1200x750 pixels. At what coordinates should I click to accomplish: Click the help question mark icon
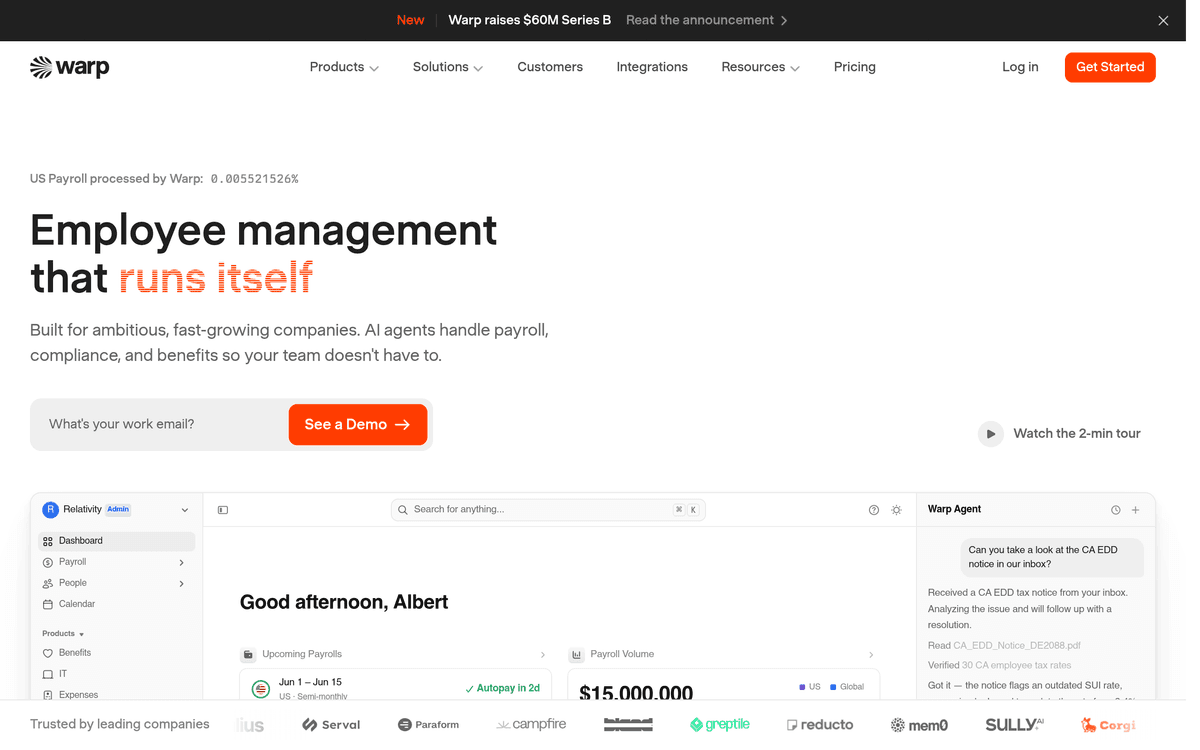click(x=874, y=510)
